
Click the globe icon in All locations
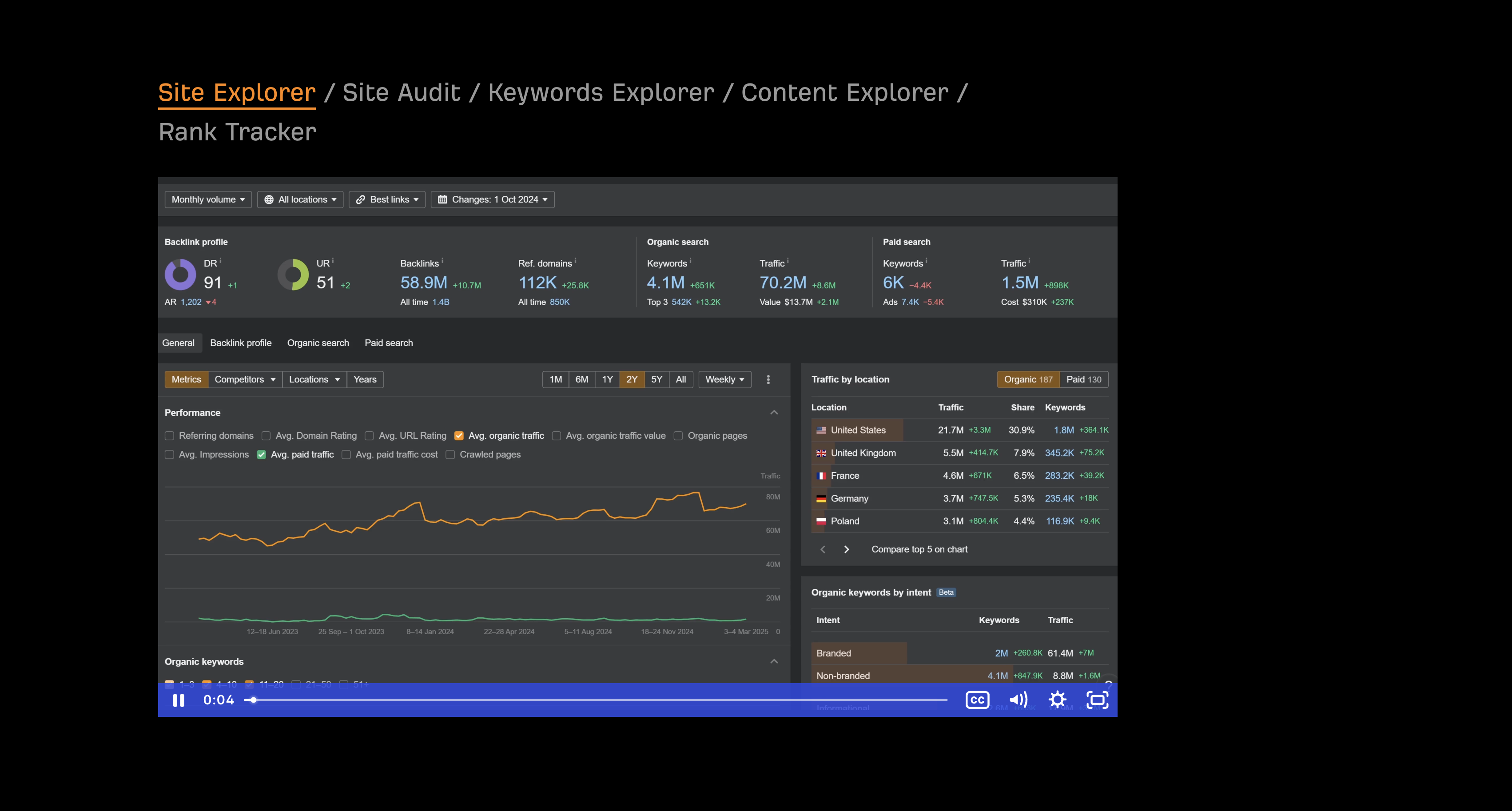(x=269, y=199)
